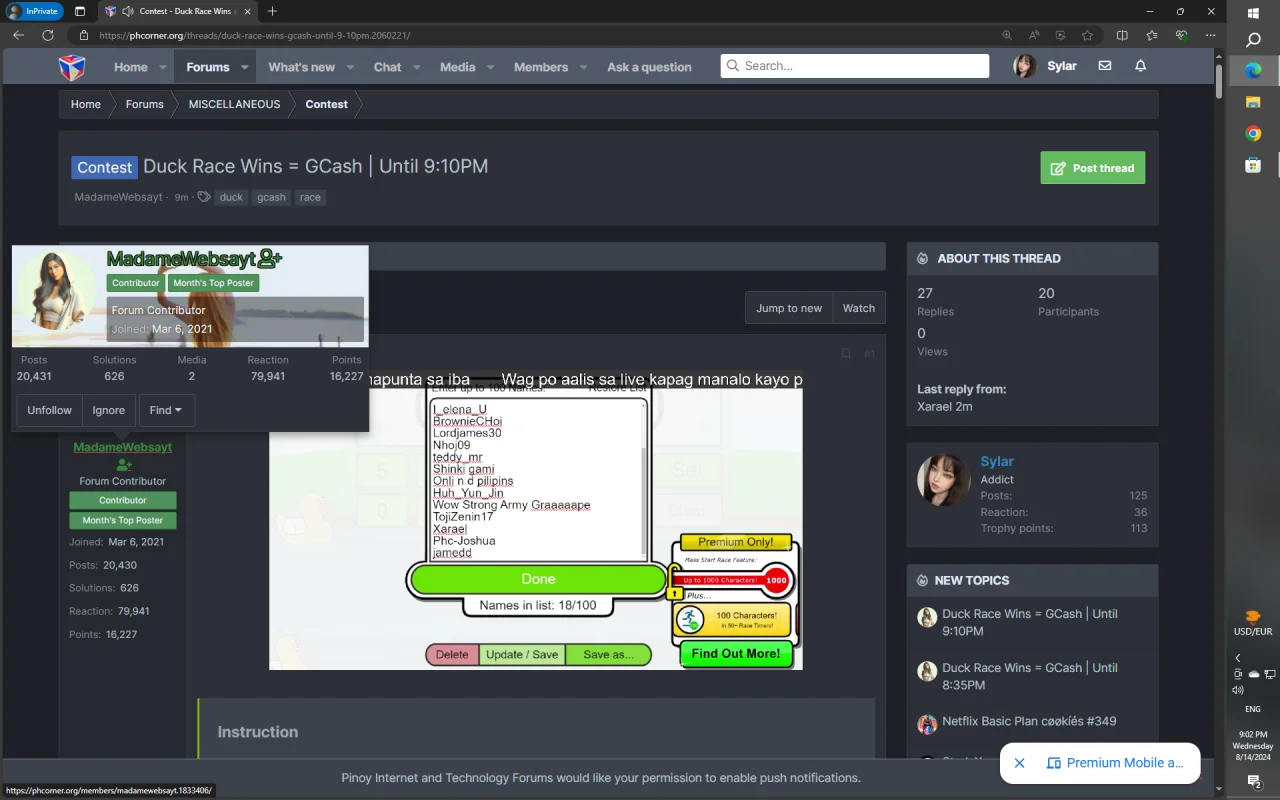This screenshot has width=1280, height=800.
Task: Open Members in the navigation bar
Action: click(541, 67)
